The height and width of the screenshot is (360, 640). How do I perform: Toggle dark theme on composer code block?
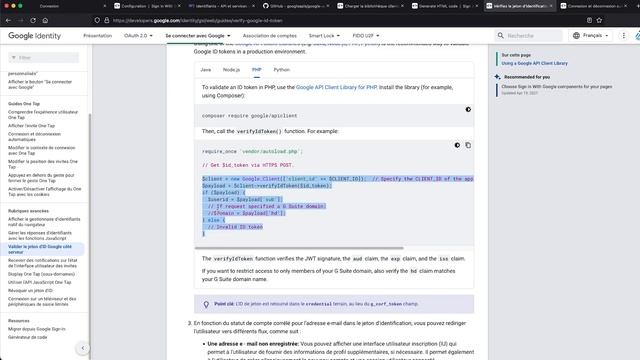(468, 109)
